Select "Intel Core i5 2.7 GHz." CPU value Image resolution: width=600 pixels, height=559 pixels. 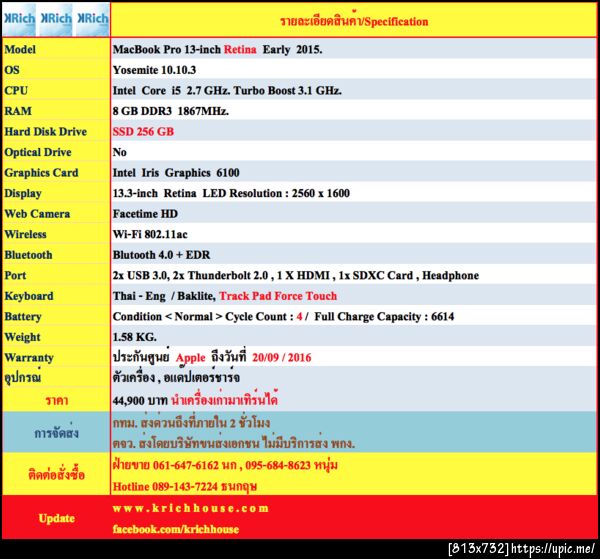[171, 91]
